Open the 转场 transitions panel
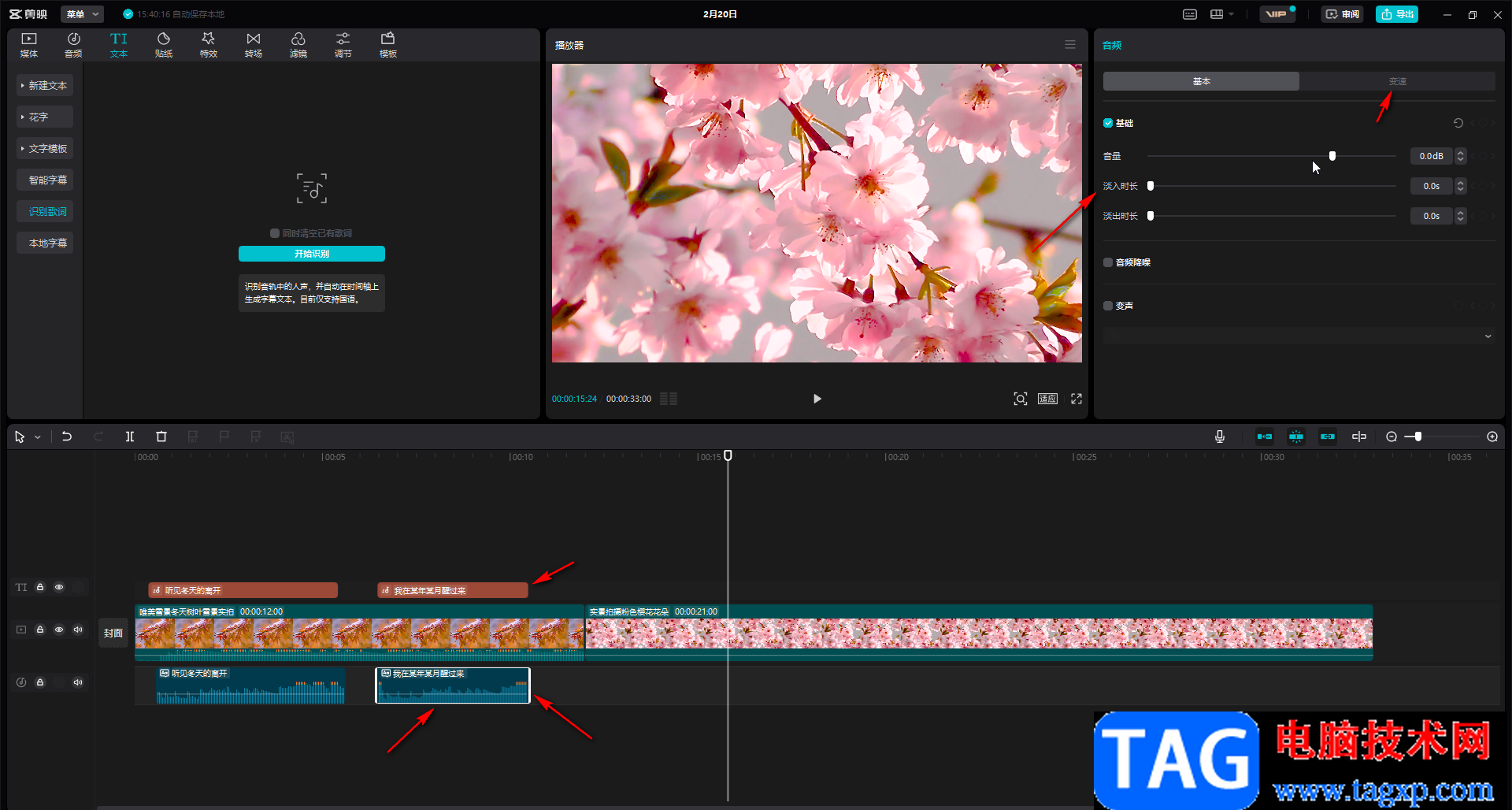The height and width of the screenshot is (810, 1512). click(254, 45)
